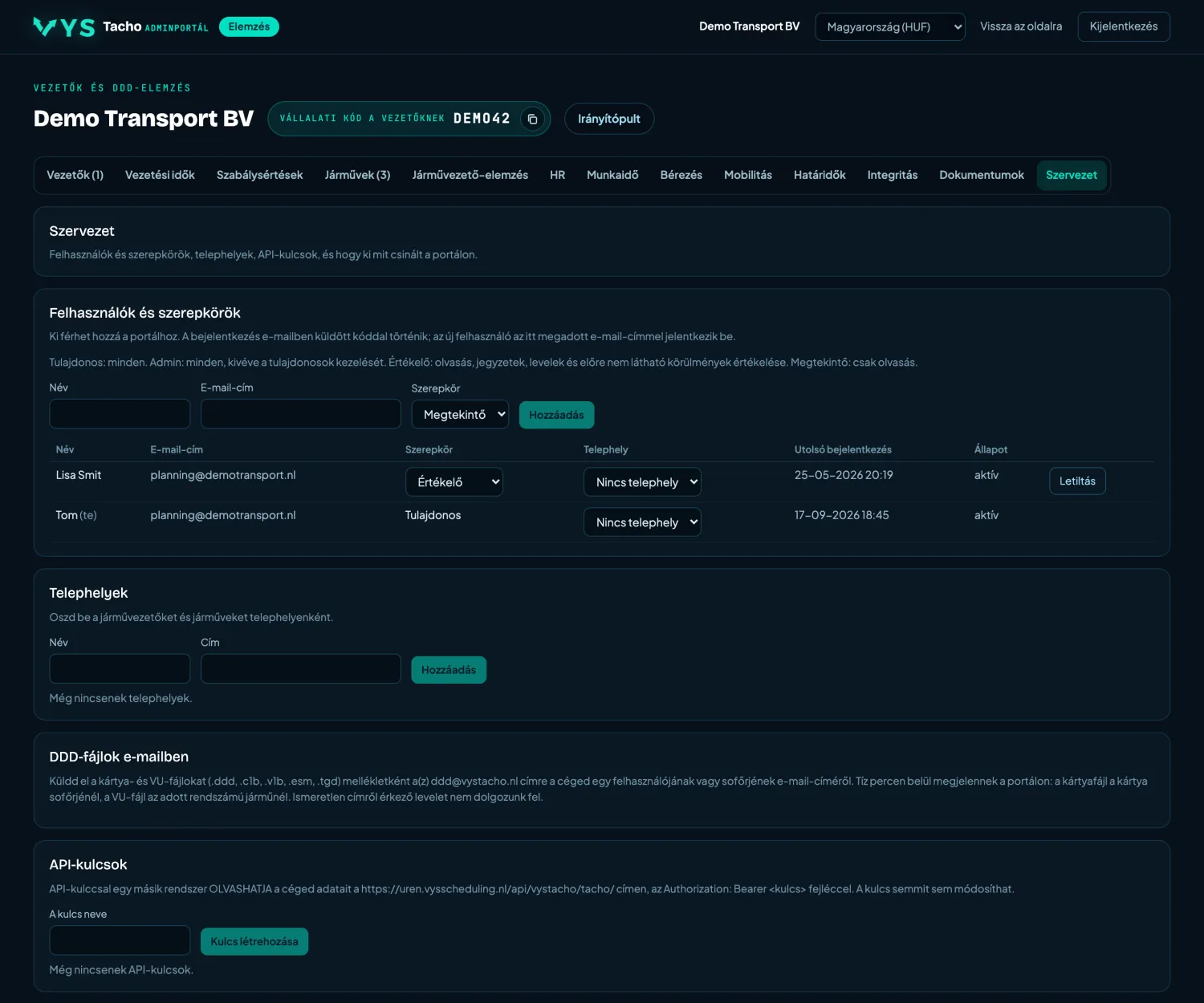Click the Még nincsenek telephelyek. message
Image resolution: width=1204 pixels, height=1003 pixels.
(x=120, y=698)
